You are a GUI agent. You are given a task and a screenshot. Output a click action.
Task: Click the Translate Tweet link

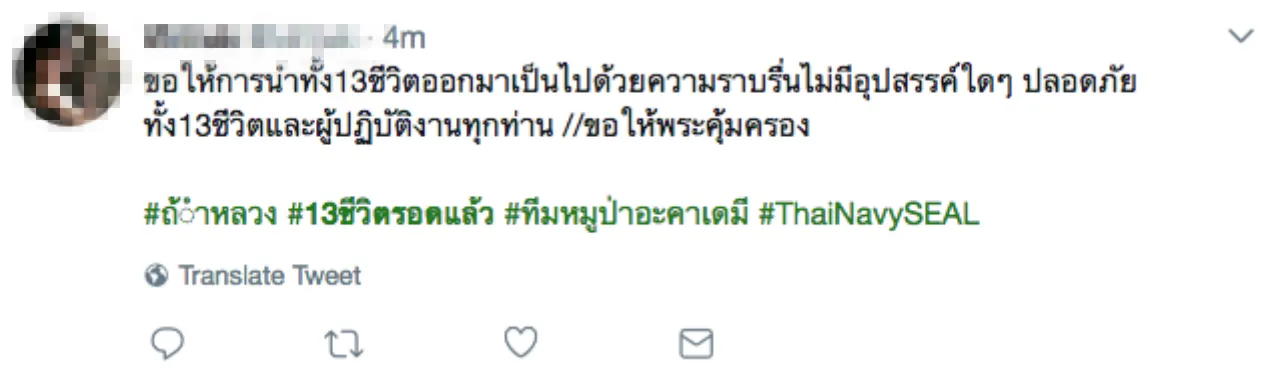(269, 276)
